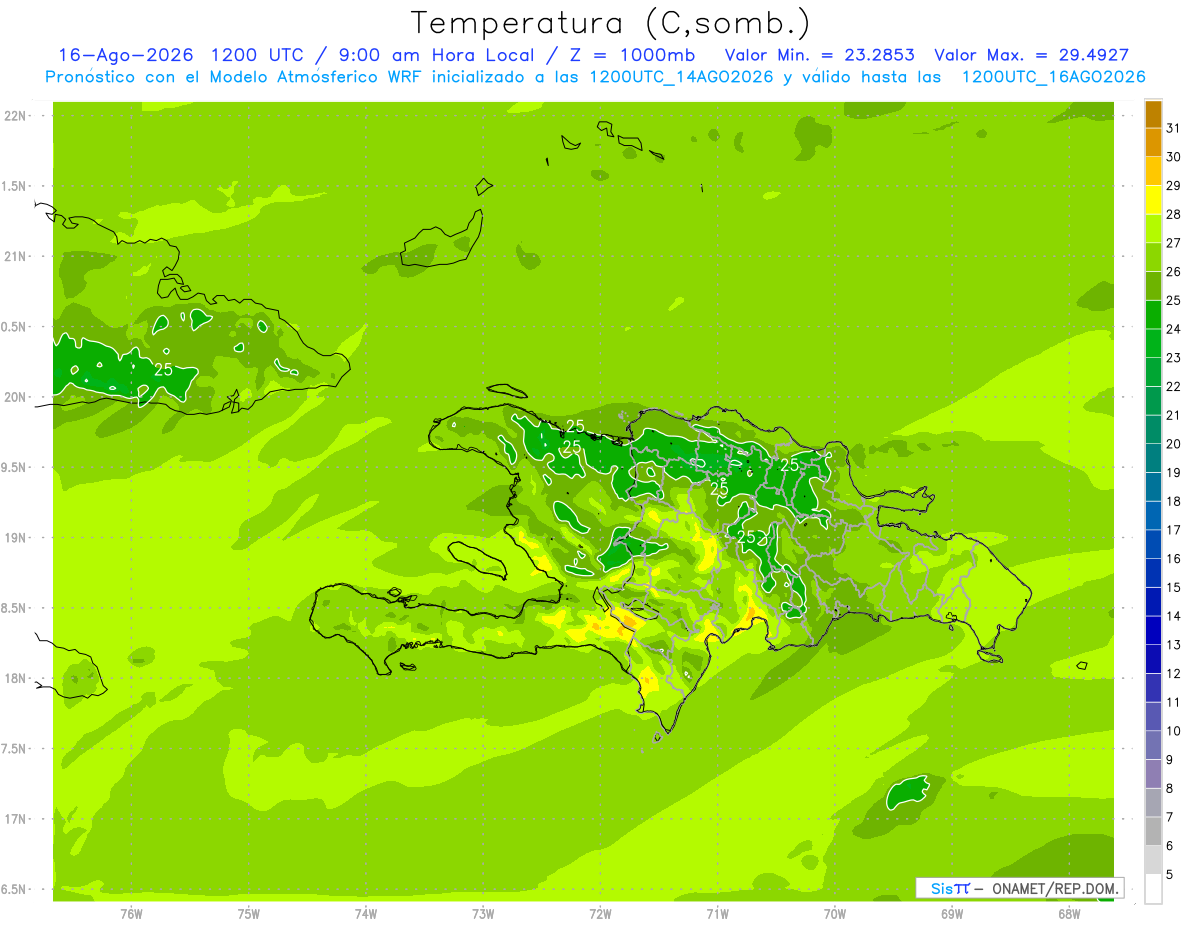1200x927 pixels.
Task: Click the "72W" longitude label
Action: click(x=600, y=913)
